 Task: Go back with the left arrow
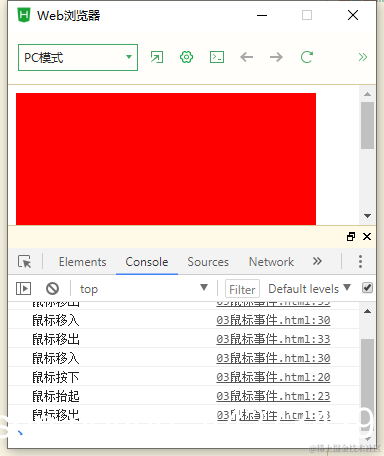(x=246, y=57)
